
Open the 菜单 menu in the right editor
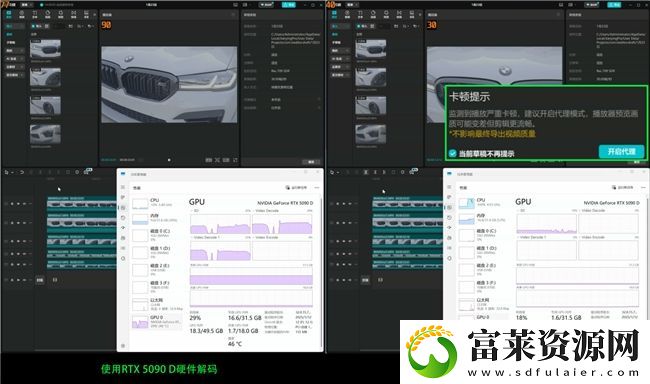353,5
